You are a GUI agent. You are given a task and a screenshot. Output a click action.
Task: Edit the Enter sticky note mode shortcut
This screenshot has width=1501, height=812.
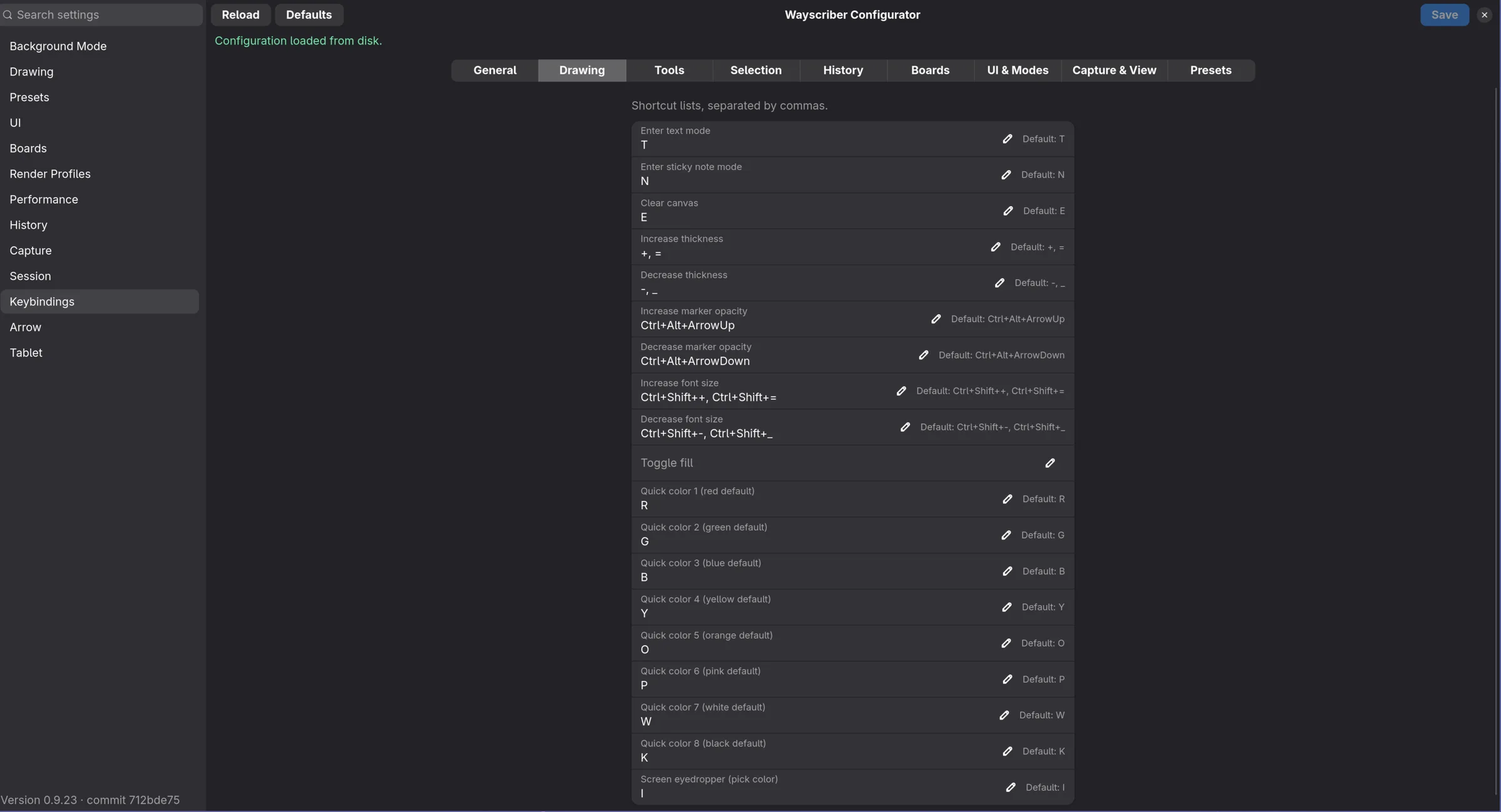(1006, 175)
